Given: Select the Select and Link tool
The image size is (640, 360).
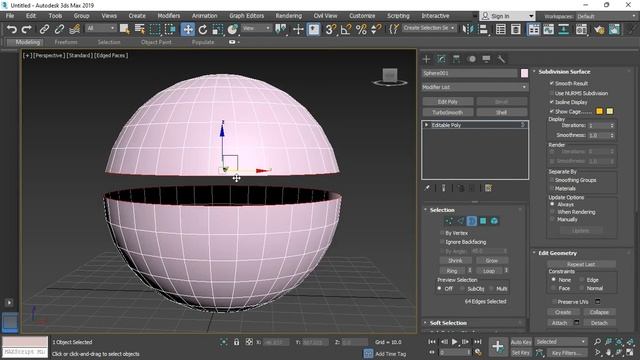Looking at the screenshot, I should [44, 29].
